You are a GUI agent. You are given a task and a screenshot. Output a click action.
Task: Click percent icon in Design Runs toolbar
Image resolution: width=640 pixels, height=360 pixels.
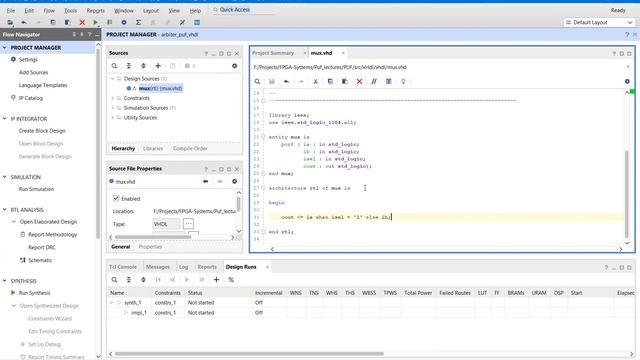(x=231, y=280)
